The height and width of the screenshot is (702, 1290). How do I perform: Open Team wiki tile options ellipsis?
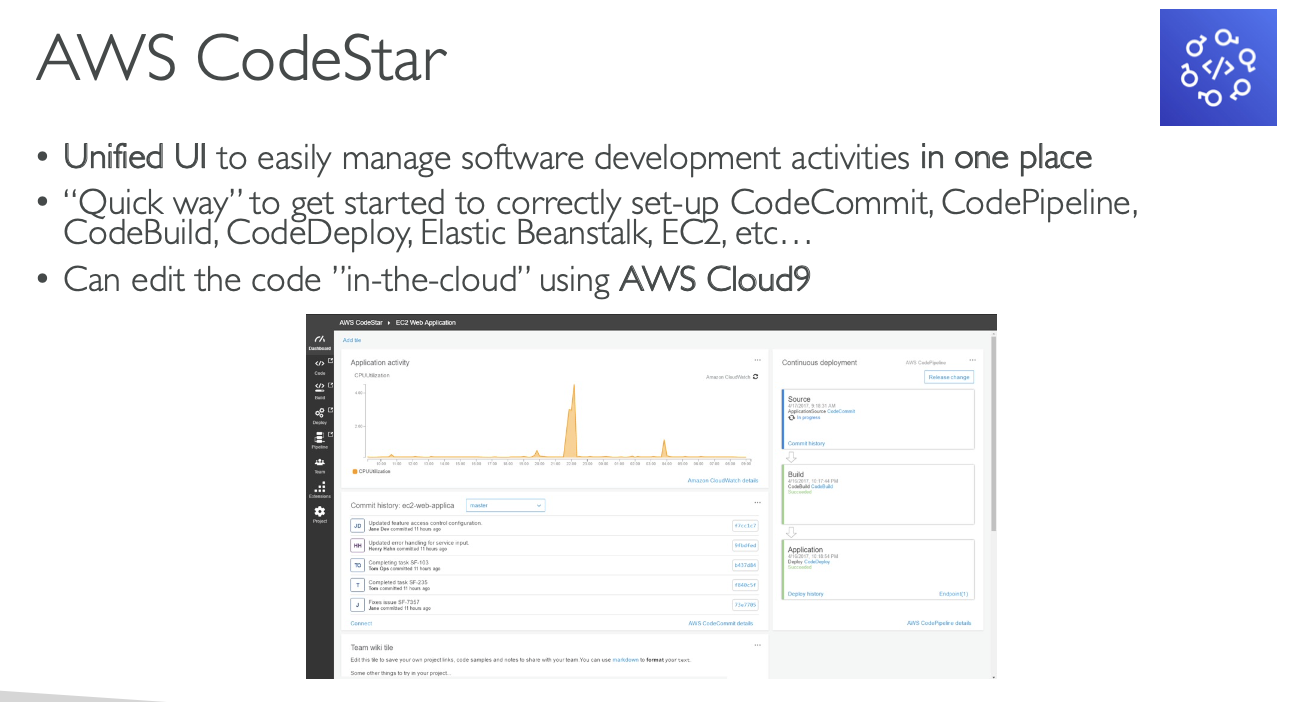pos(757,645)
